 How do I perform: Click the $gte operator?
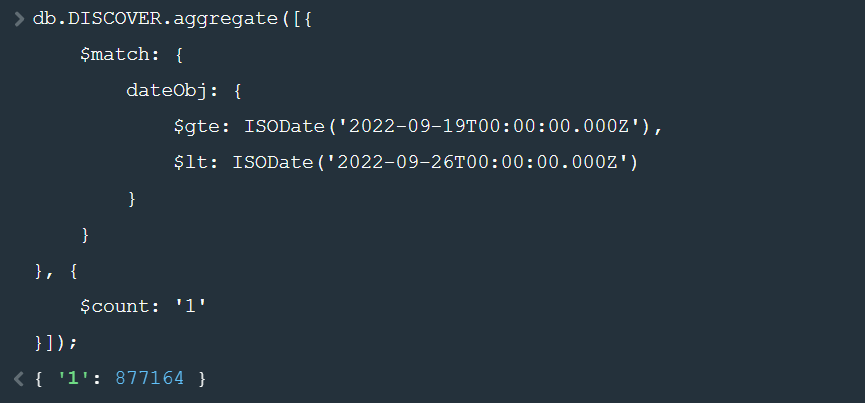(193, 127)
